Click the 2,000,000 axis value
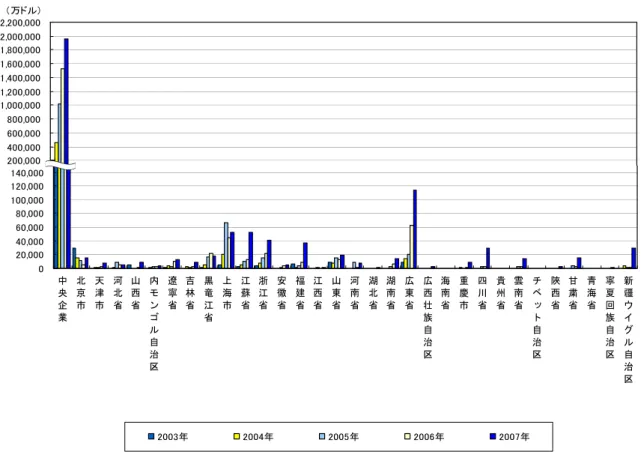 (x=20, y=37)
